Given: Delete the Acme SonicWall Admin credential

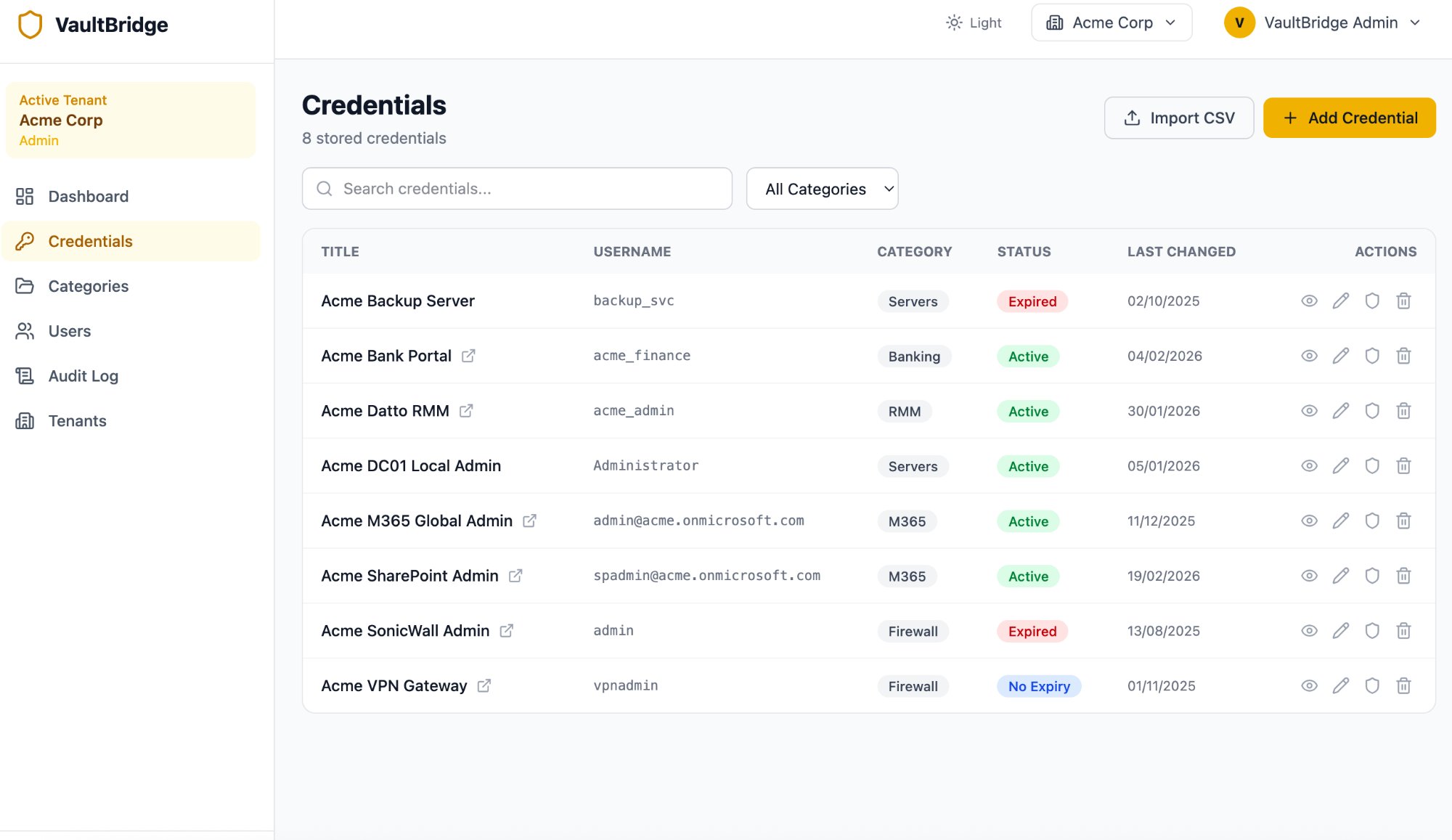Looking at the screenshot, I should (x=1403, y=631).
